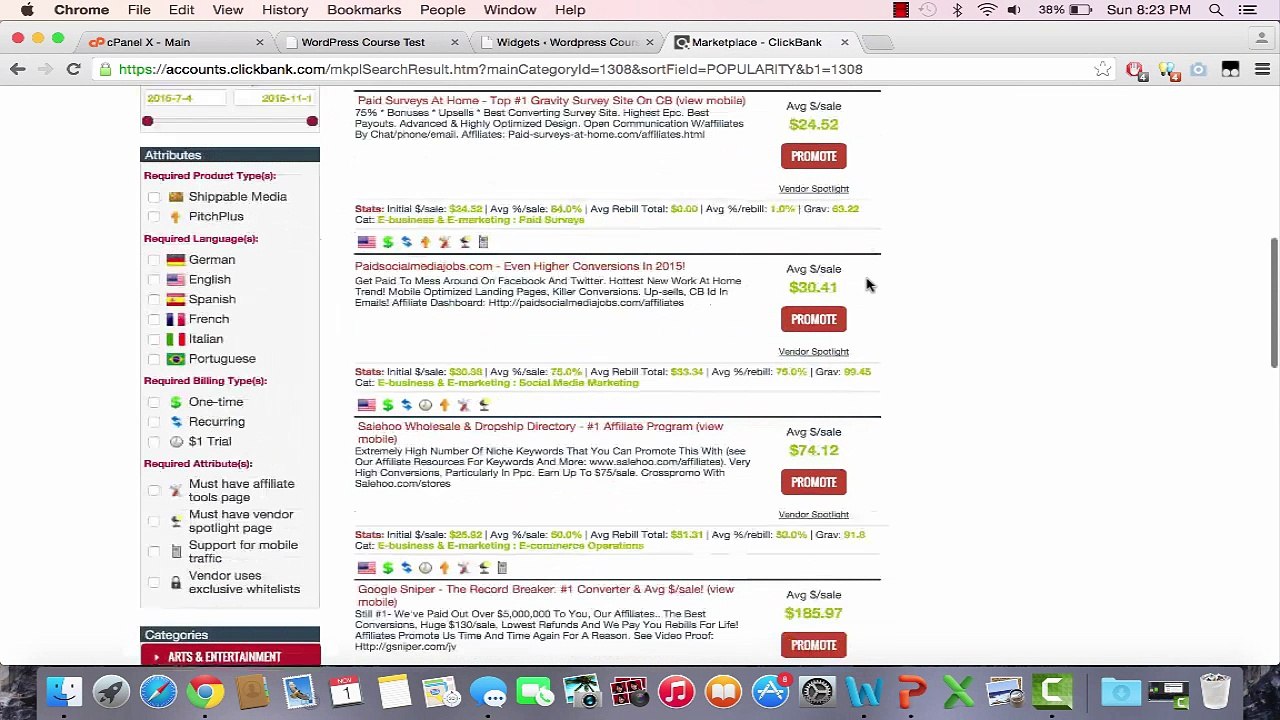
Task: Open the Google Sniper title link
Action: pyautogui.click(x=546, y=595)
